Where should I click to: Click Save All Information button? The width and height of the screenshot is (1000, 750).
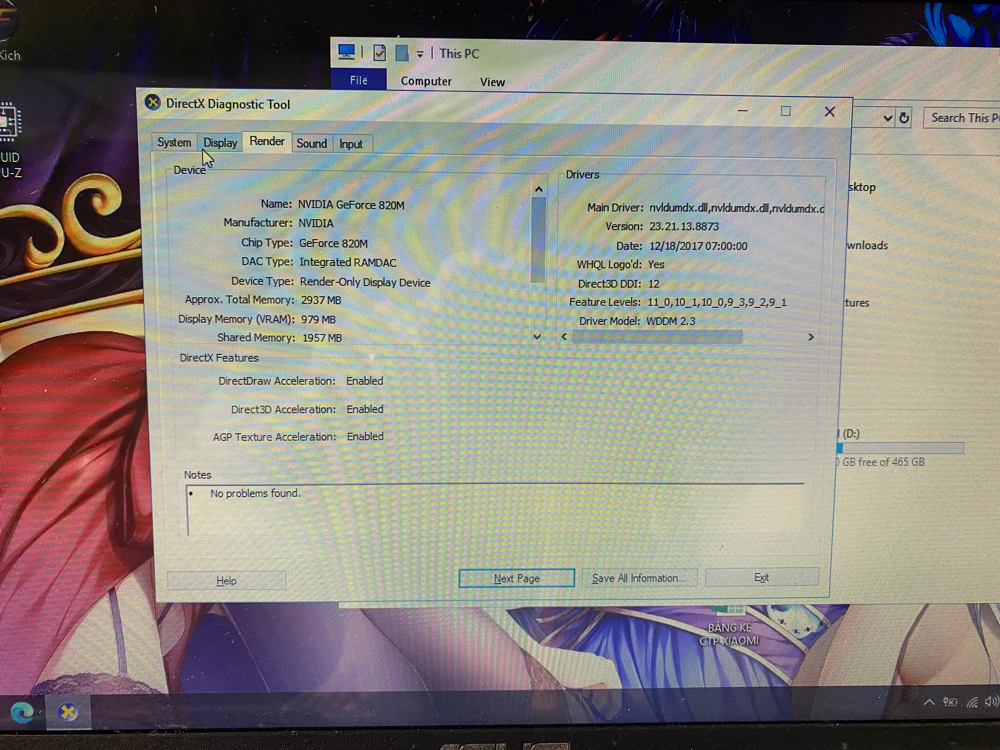(639, 578)
